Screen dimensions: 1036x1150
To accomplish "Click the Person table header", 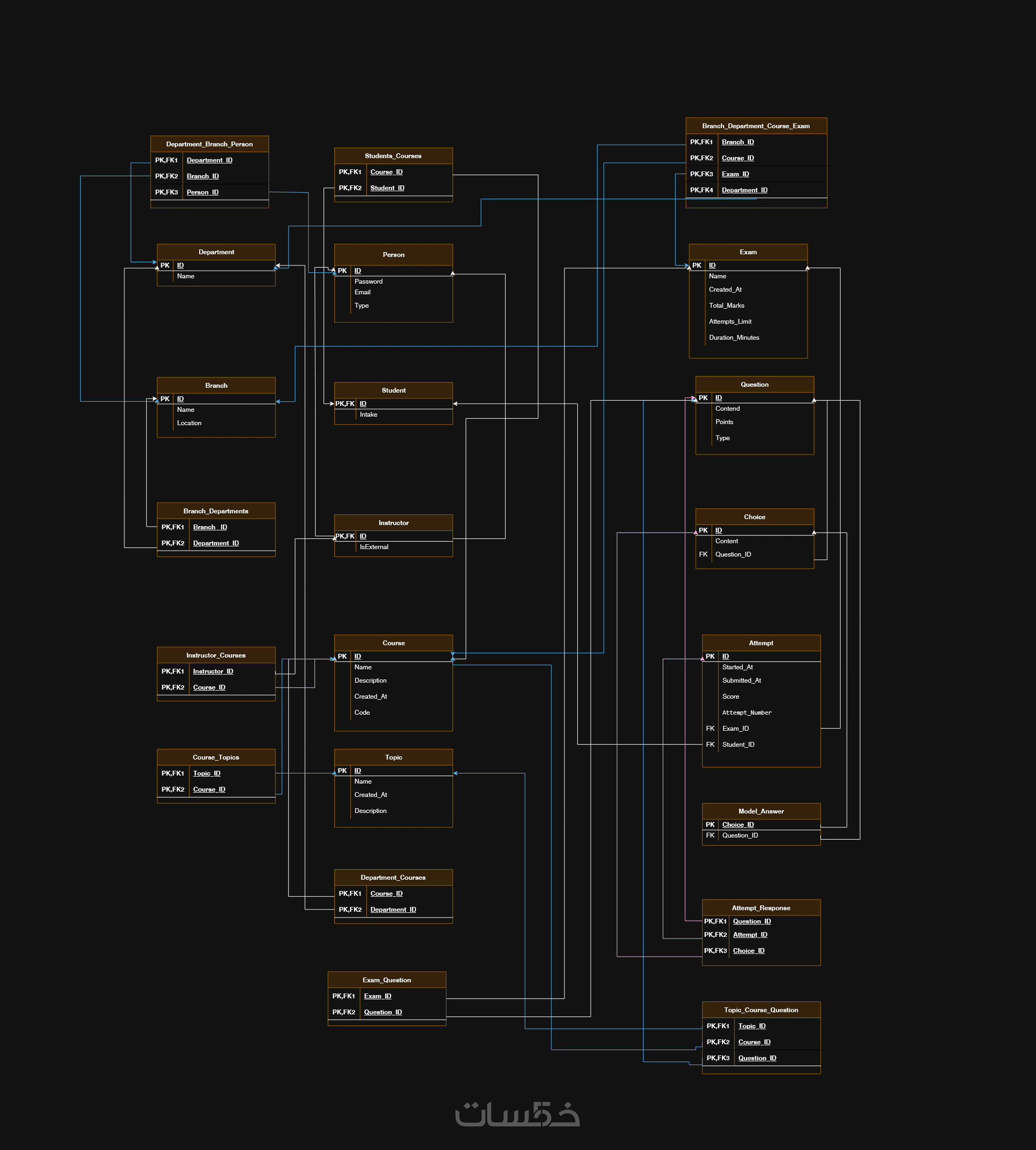I will 394,254.
